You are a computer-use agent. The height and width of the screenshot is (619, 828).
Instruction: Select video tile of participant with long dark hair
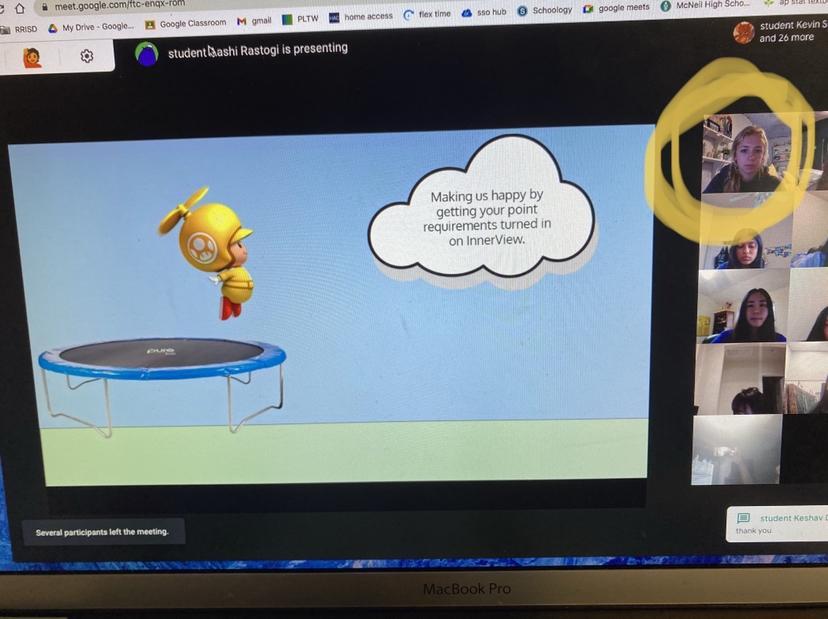(742, 308)
